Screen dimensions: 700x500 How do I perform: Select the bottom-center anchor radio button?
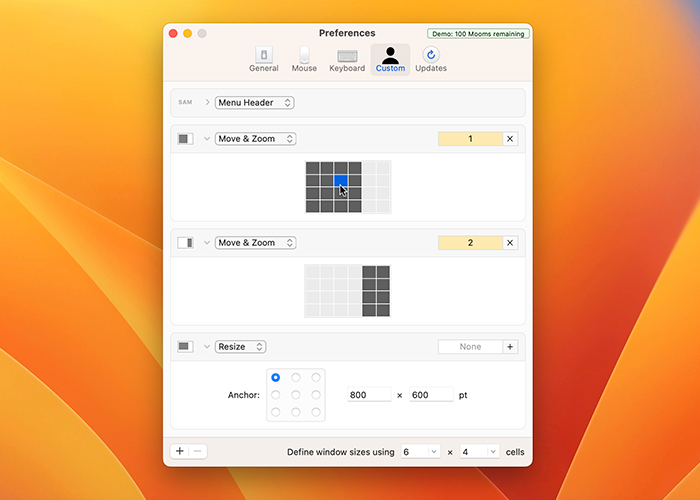(x=296, y=412)
